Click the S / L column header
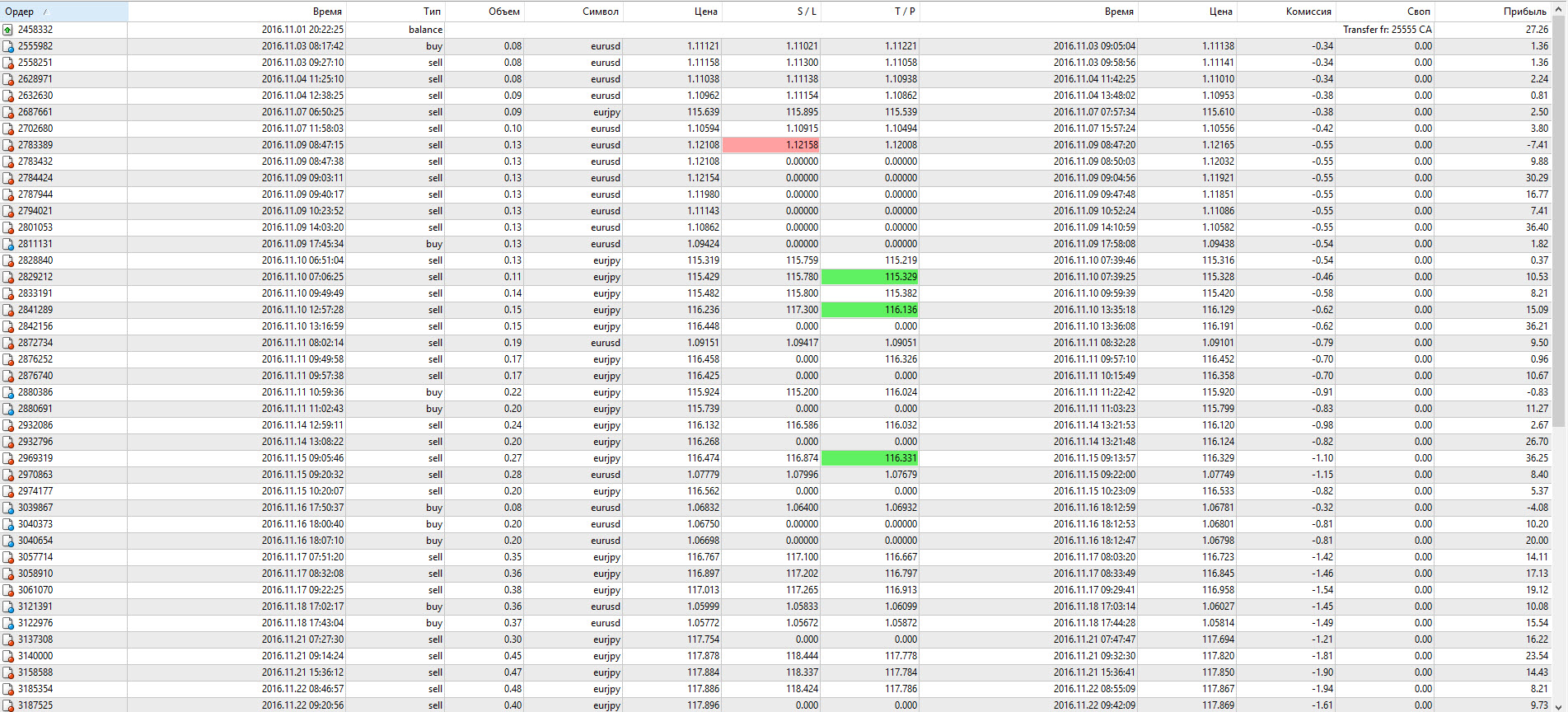The image size is (1568, 712). [x=771, y=12]
